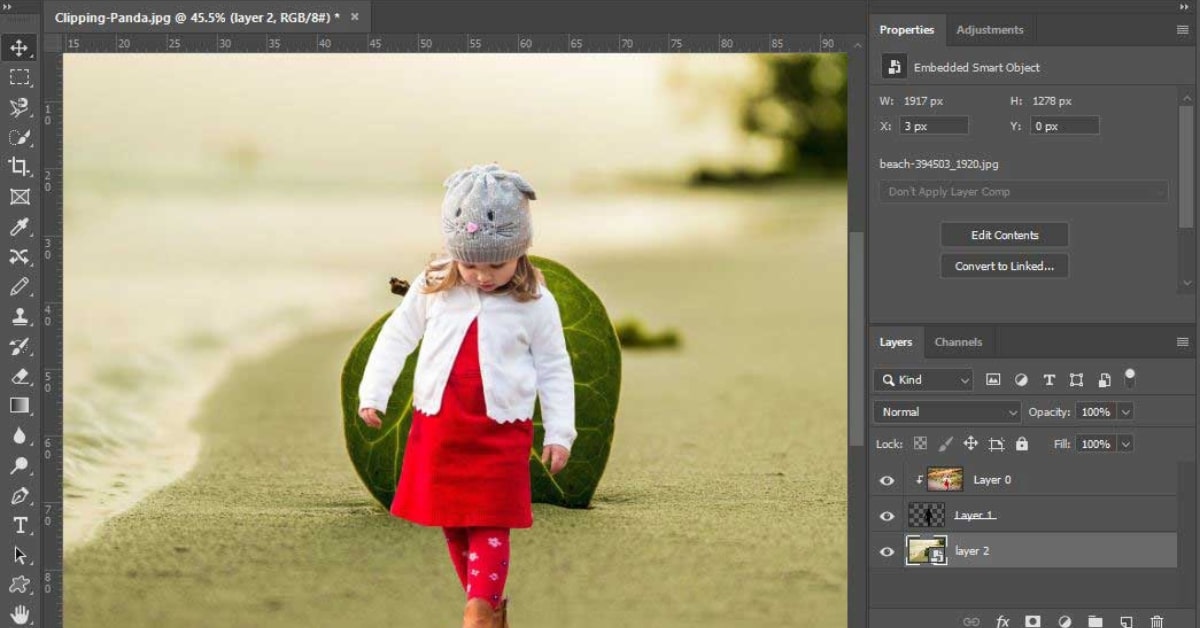
Task: Add a layer mask from Layers panel
Action: point(1033,621)
